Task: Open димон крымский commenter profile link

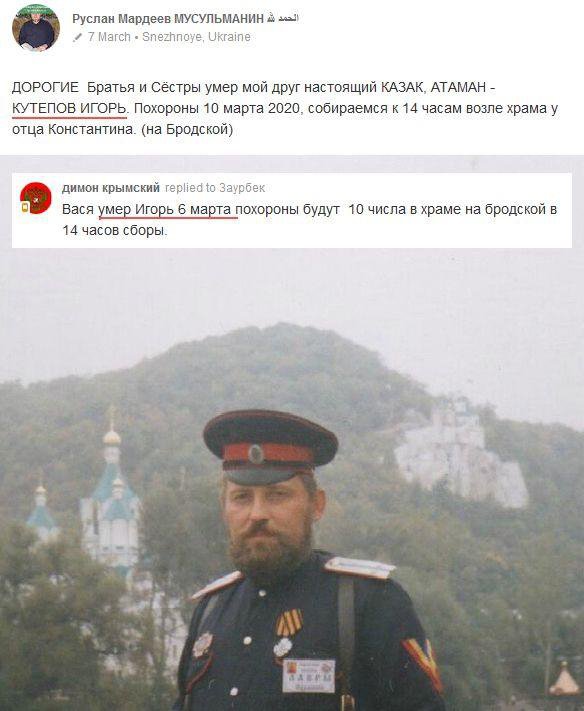Action: tap(111, 188)
